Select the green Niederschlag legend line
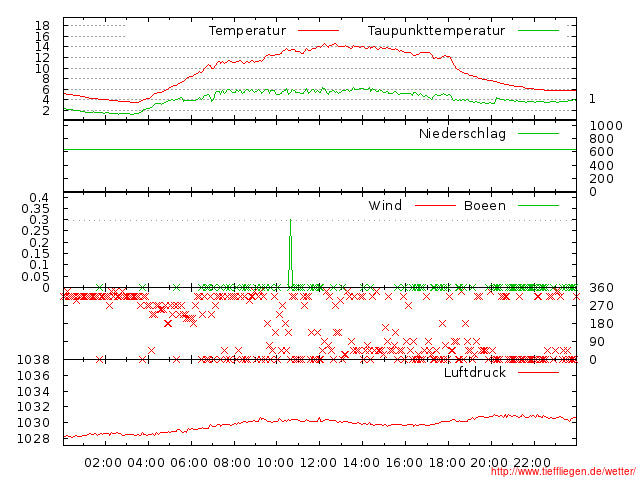Screen dimensions: 640x480 tap(539, 134)
